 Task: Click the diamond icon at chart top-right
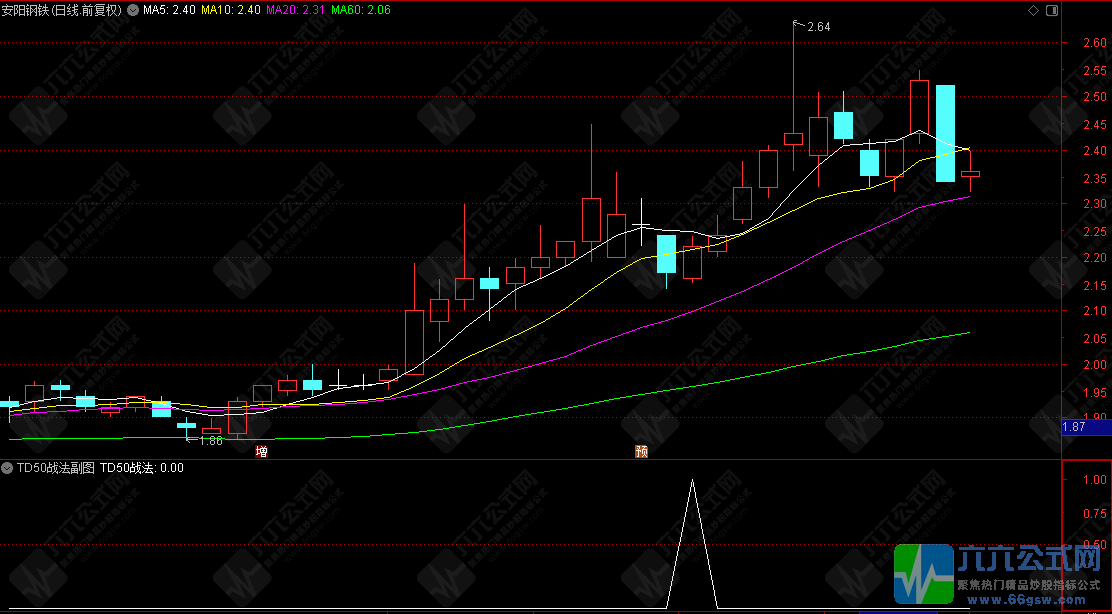(1033, 10)
